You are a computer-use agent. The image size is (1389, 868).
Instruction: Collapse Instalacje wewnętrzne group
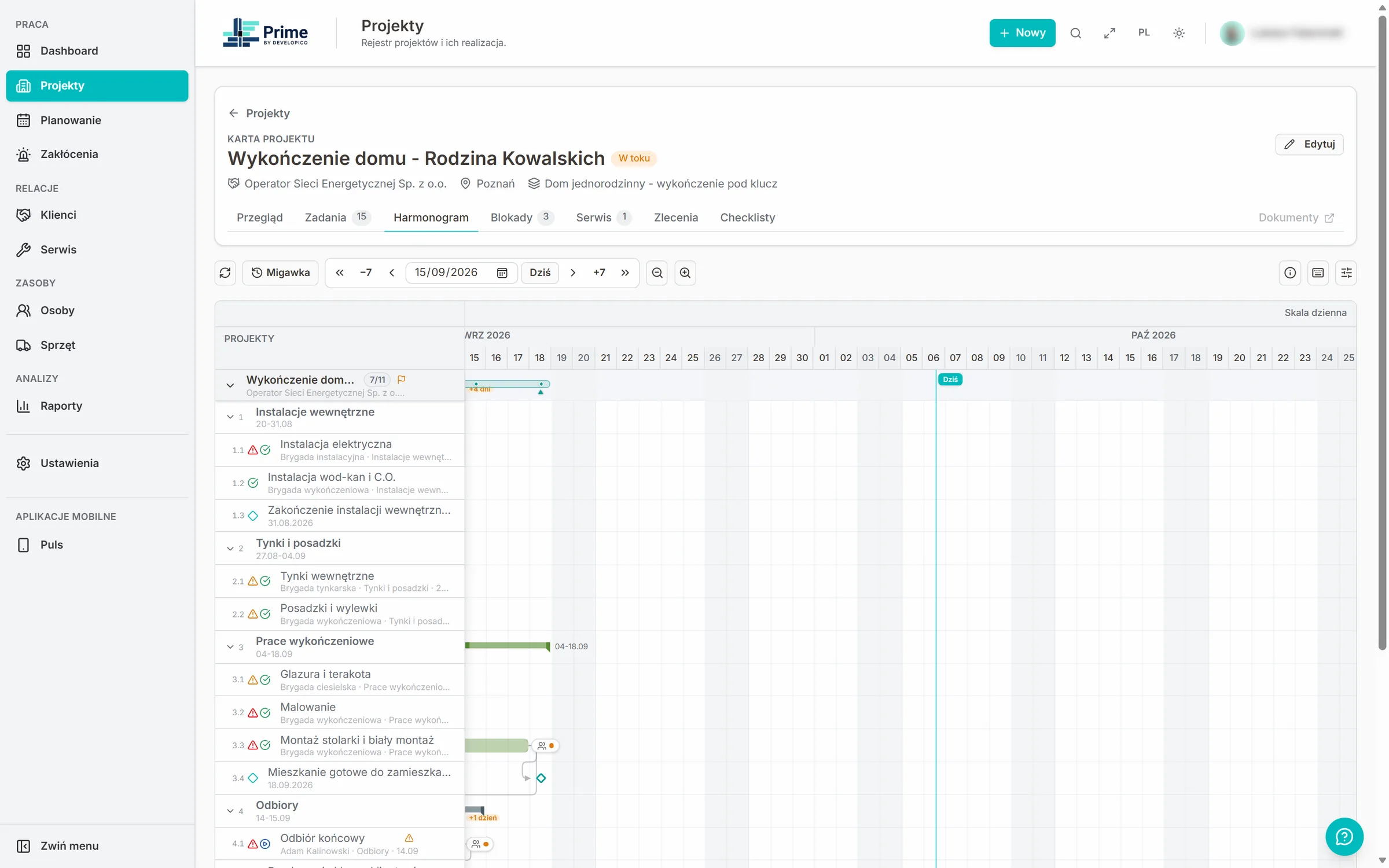click(x=230, y=417)
